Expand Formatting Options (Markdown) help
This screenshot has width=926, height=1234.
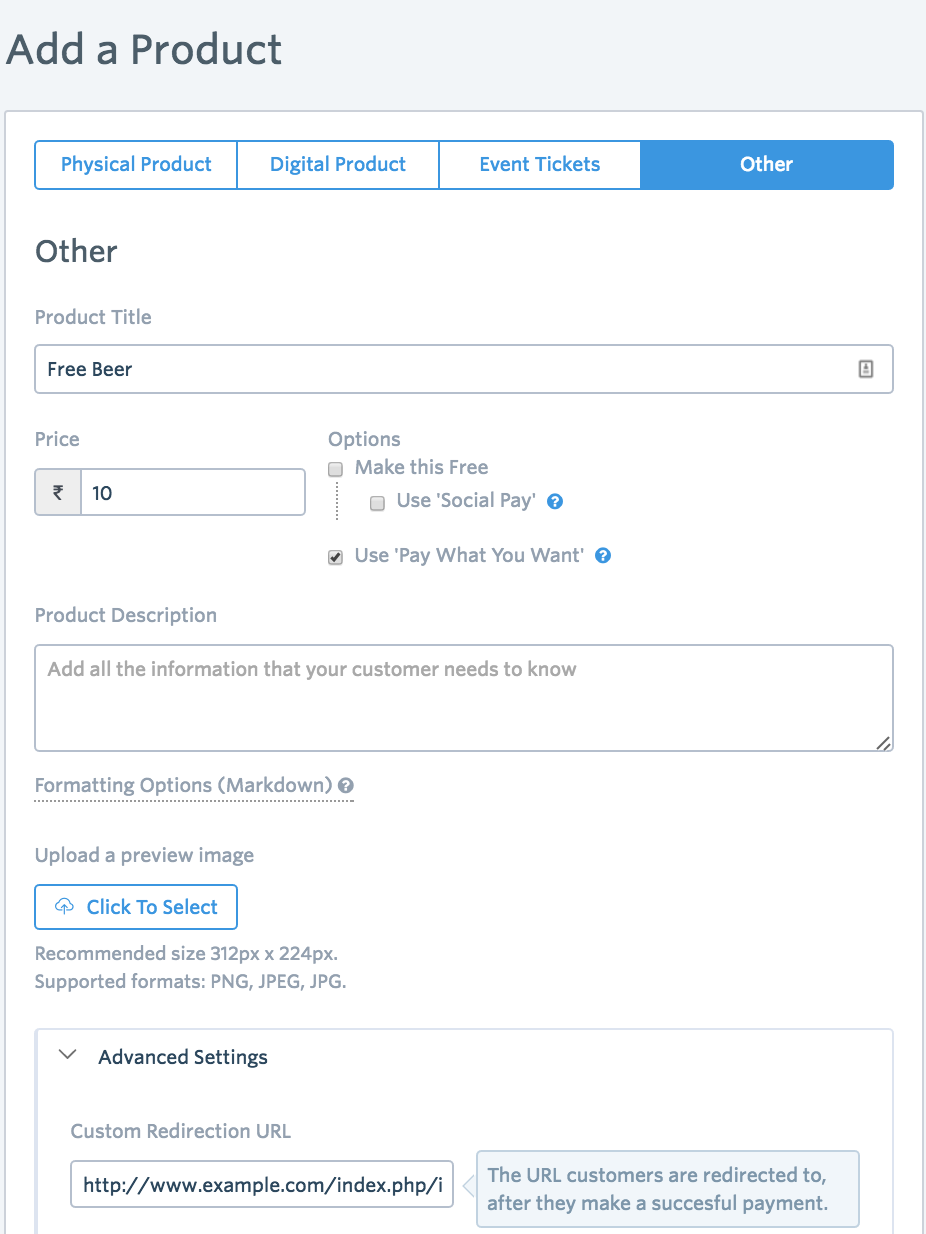click(183, 785)
